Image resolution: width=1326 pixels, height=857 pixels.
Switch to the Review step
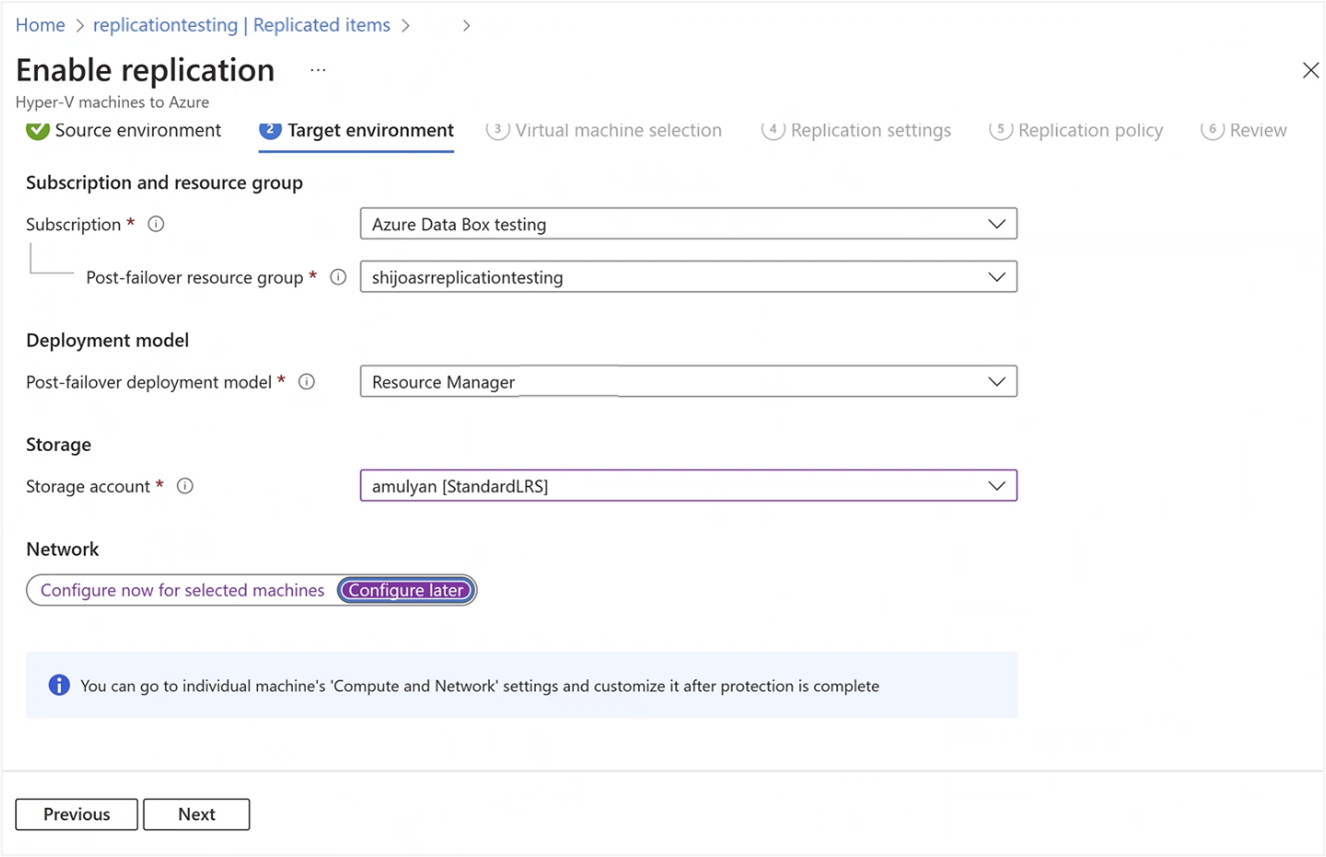point(1243,130)
